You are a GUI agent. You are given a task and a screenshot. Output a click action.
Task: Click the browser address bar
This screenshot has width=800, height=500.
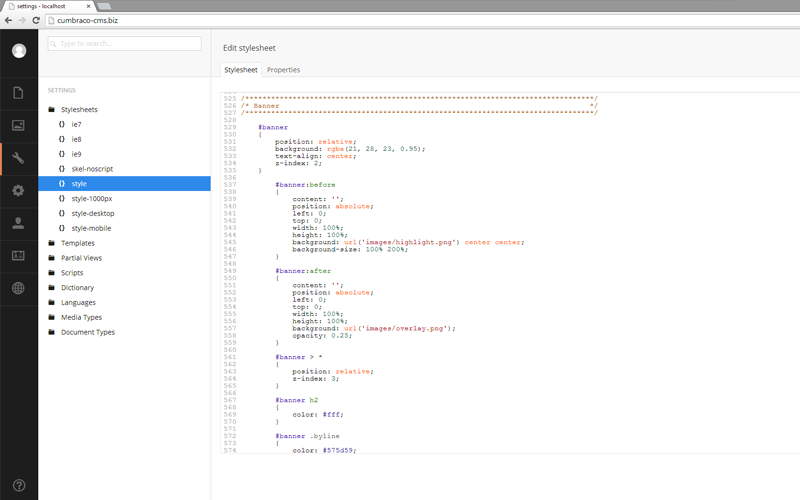click(422, 20)
